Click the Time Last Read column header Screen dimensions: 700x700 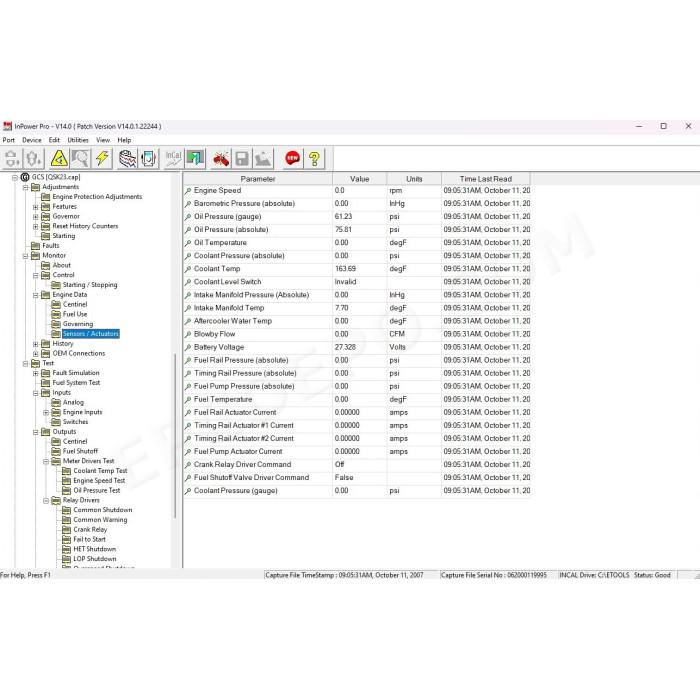486,179
